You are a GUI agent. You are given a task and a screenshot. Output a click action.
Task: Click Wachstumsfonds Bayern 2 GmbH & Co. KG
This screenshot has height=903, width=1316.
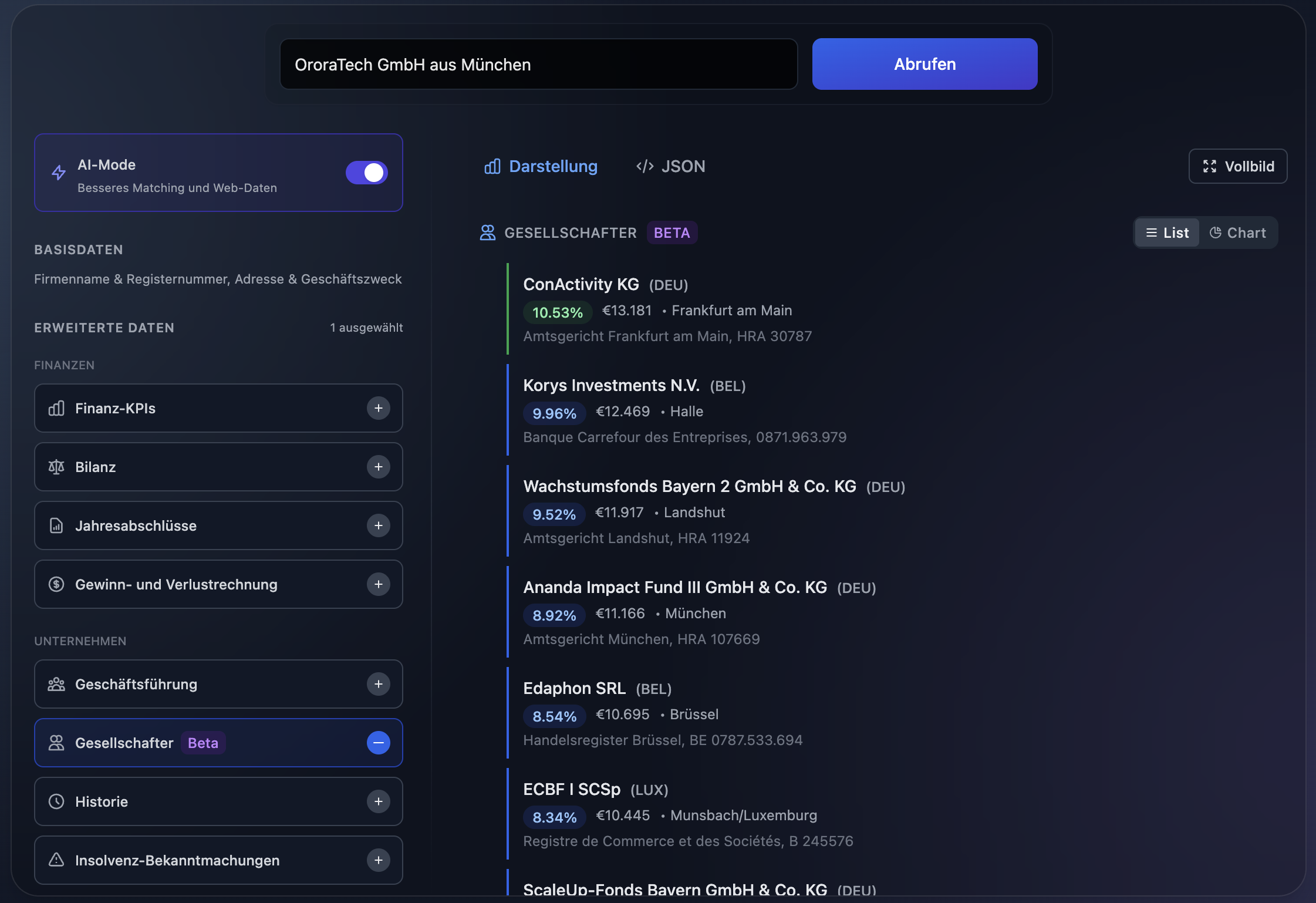[690, 486]
